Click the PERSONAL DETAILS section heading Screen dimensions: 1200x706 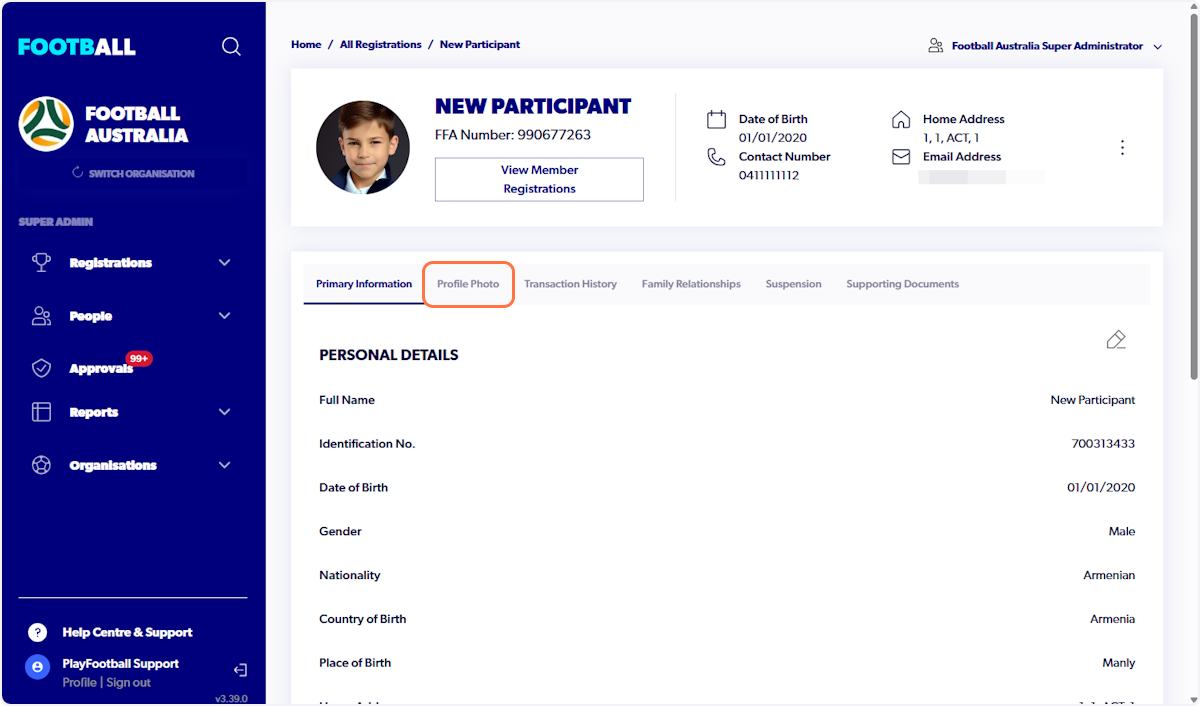(389, 355)
